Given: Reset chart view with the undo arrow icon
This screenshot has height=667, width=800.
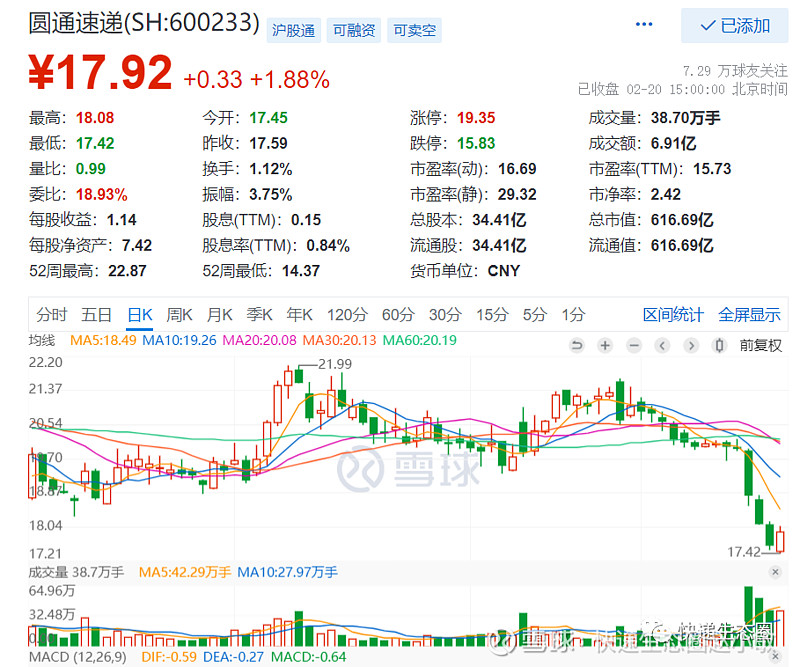Looking at the screenshot, I should (577, 344).
